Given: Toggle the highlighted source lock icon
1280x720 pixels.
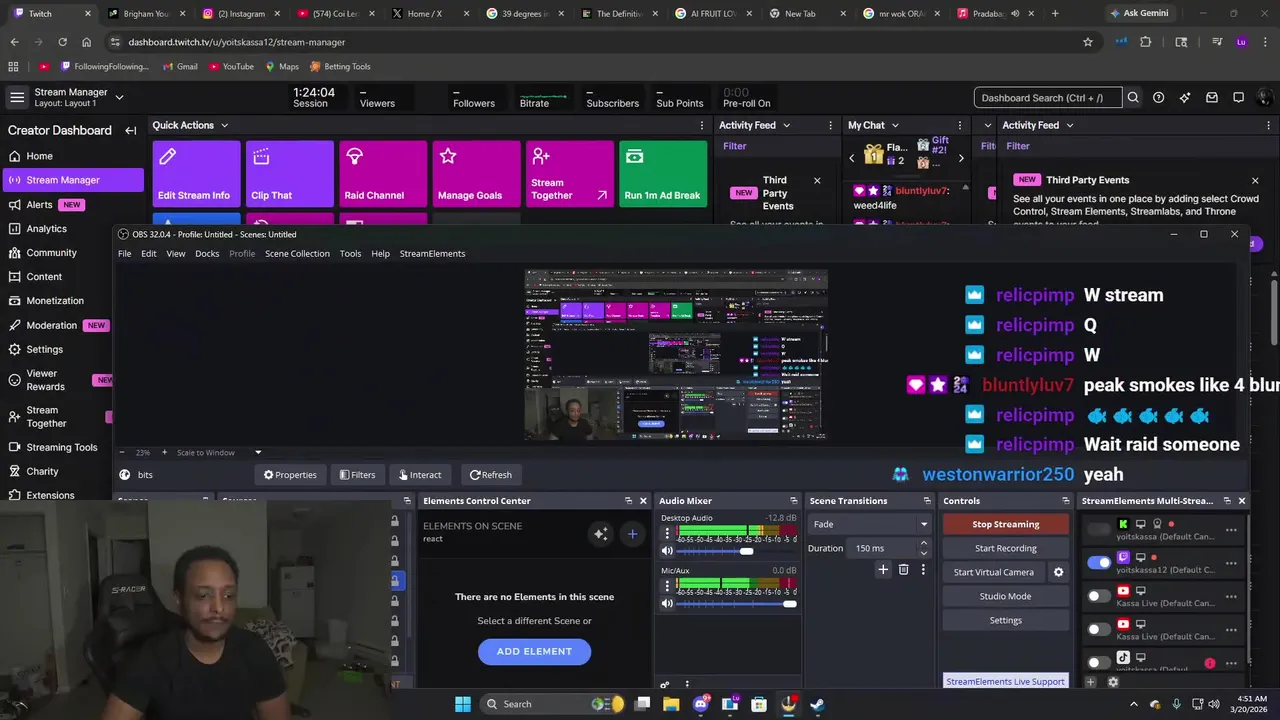Looking at the screenshot, I should [x=395, y=580].
